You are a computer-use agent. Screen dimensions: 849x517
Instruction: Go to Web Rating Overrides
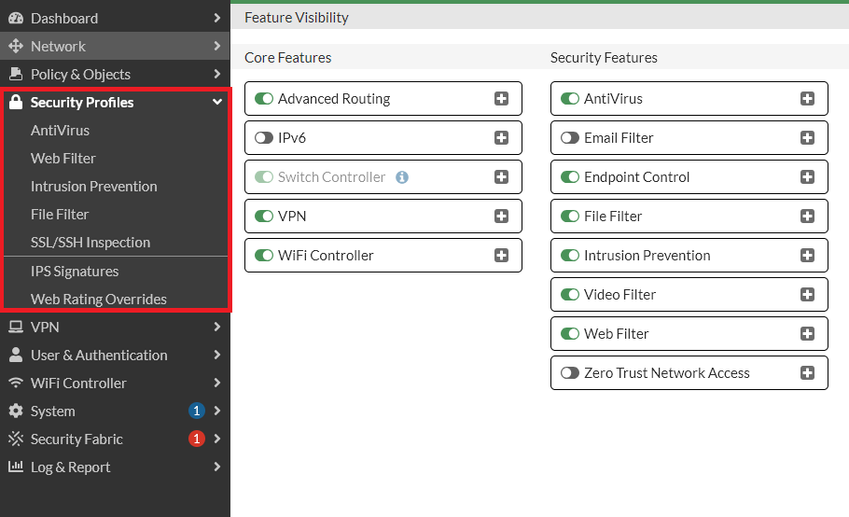coord(98,299)
